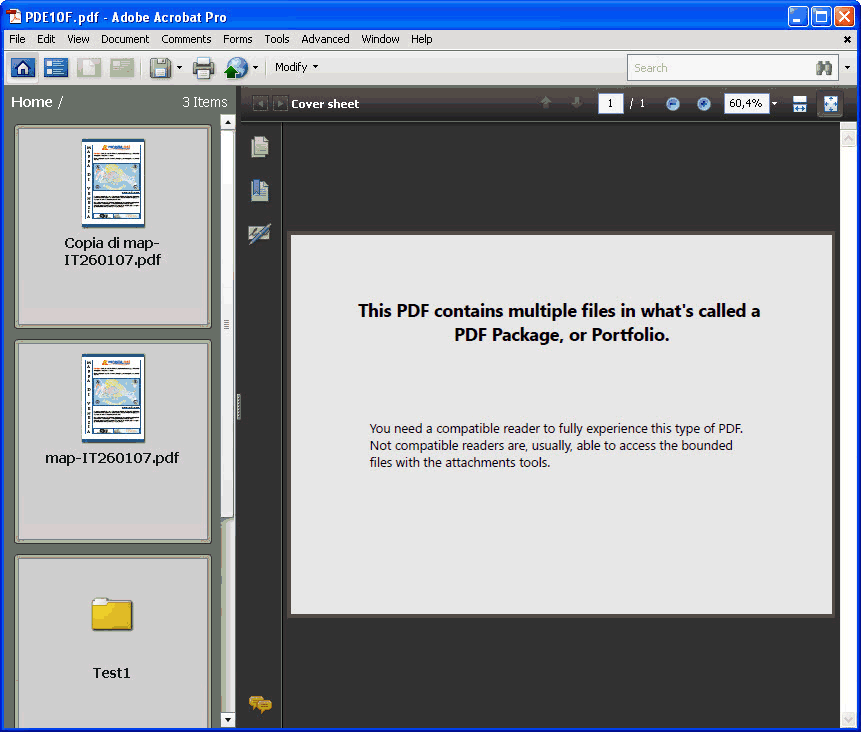Click the next file arrow beside Cover sheet
The height and width of the screenshot is (732, 861).
tap(280, 103)
